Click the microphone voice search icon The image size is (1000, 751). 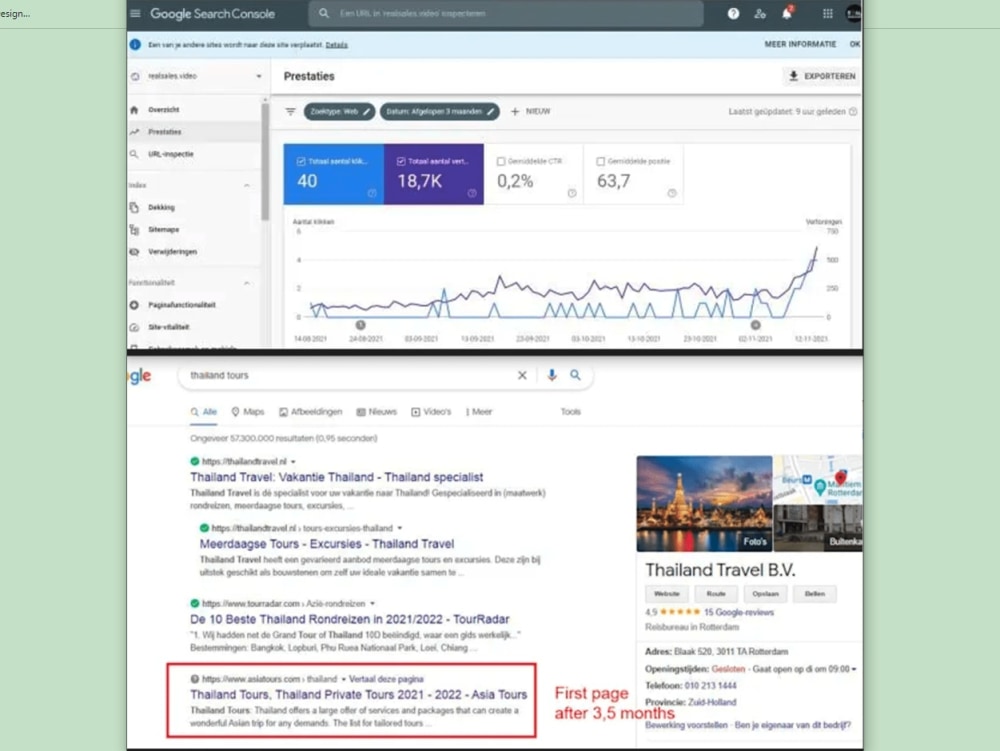pyautogui.click(x=552, y=376)
